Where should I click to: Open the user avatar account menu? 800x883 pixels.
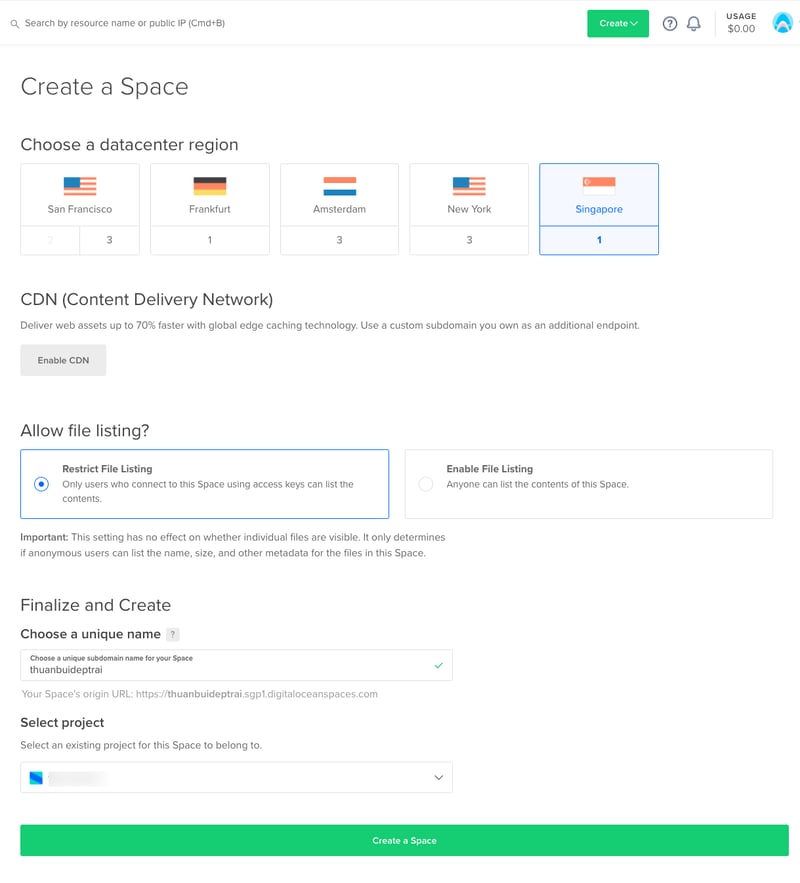[x=782, y=23]
